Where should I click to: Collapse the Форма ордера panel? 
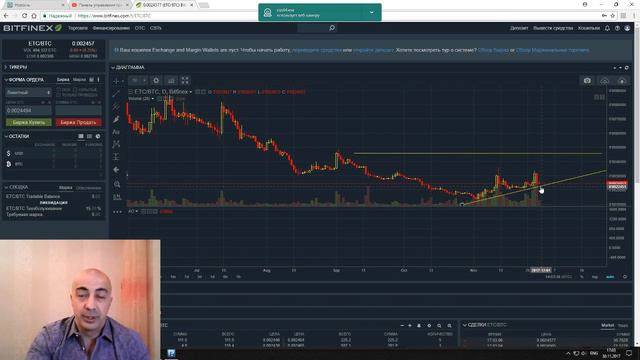(6, 80)
